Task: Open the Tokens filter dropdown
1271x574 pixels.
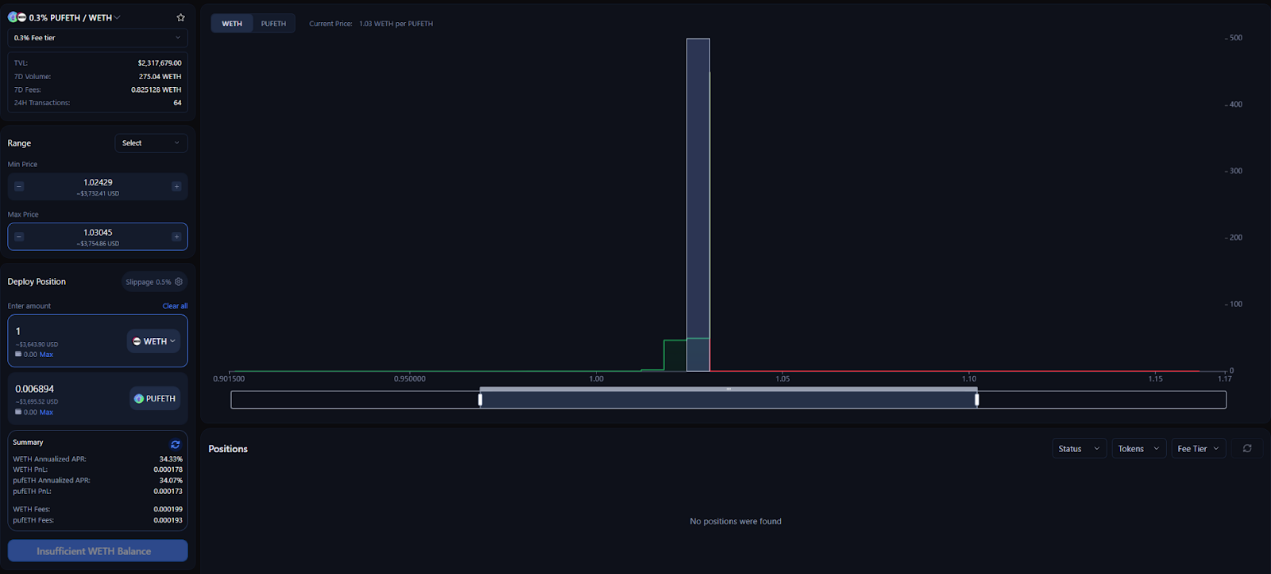Action: (1138, 448)
